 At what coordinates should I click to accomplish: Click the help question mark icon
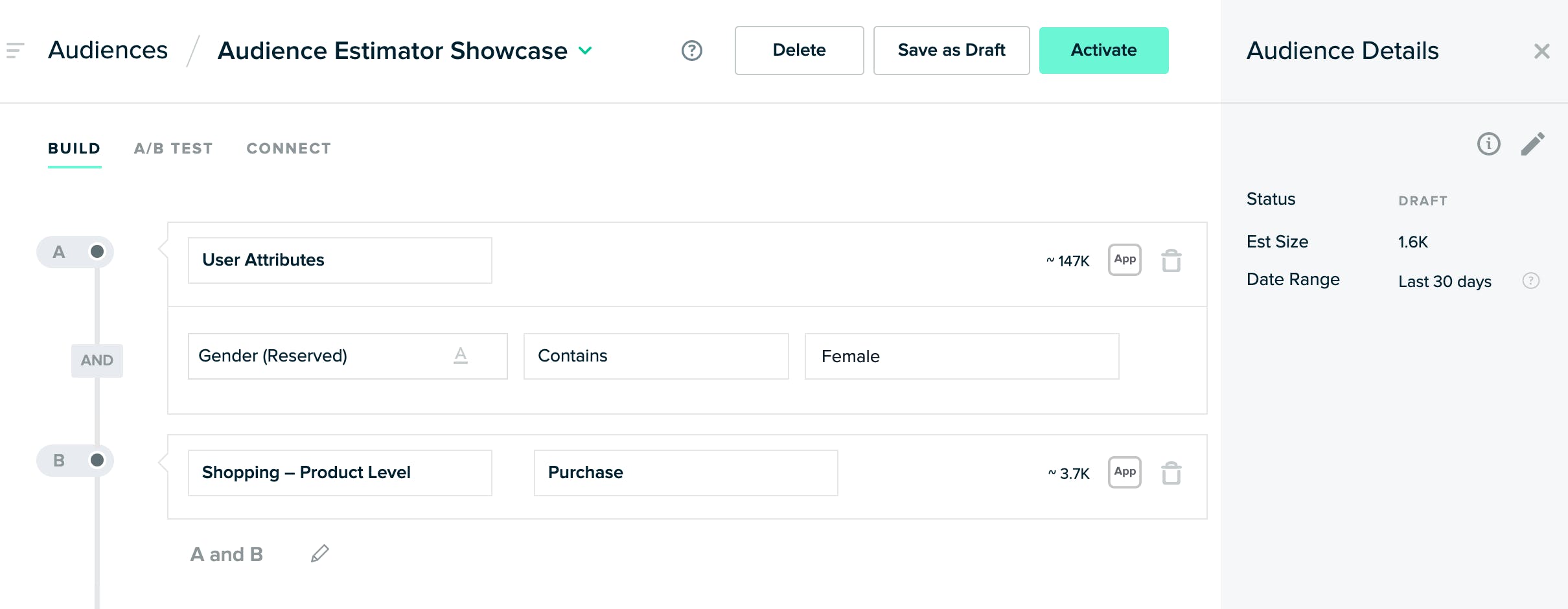[691, 51]
